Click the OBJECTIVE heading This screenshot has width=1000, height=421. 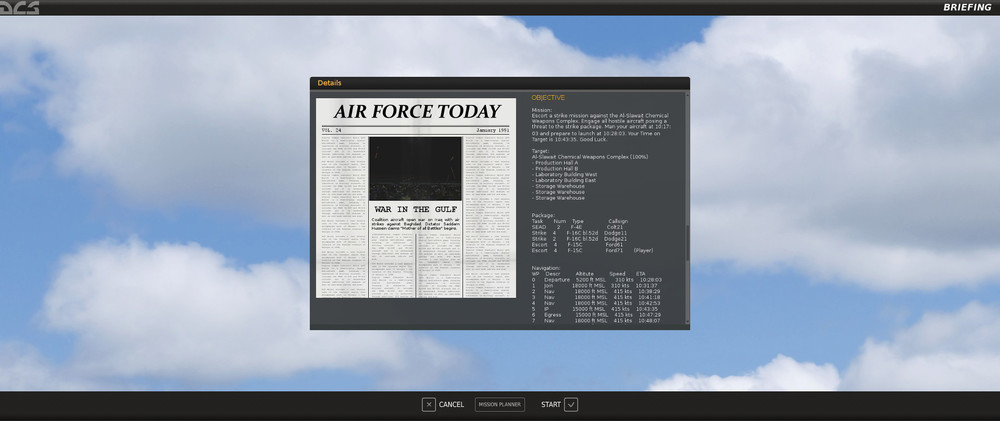pyautogui.click(x=548, y=98)
